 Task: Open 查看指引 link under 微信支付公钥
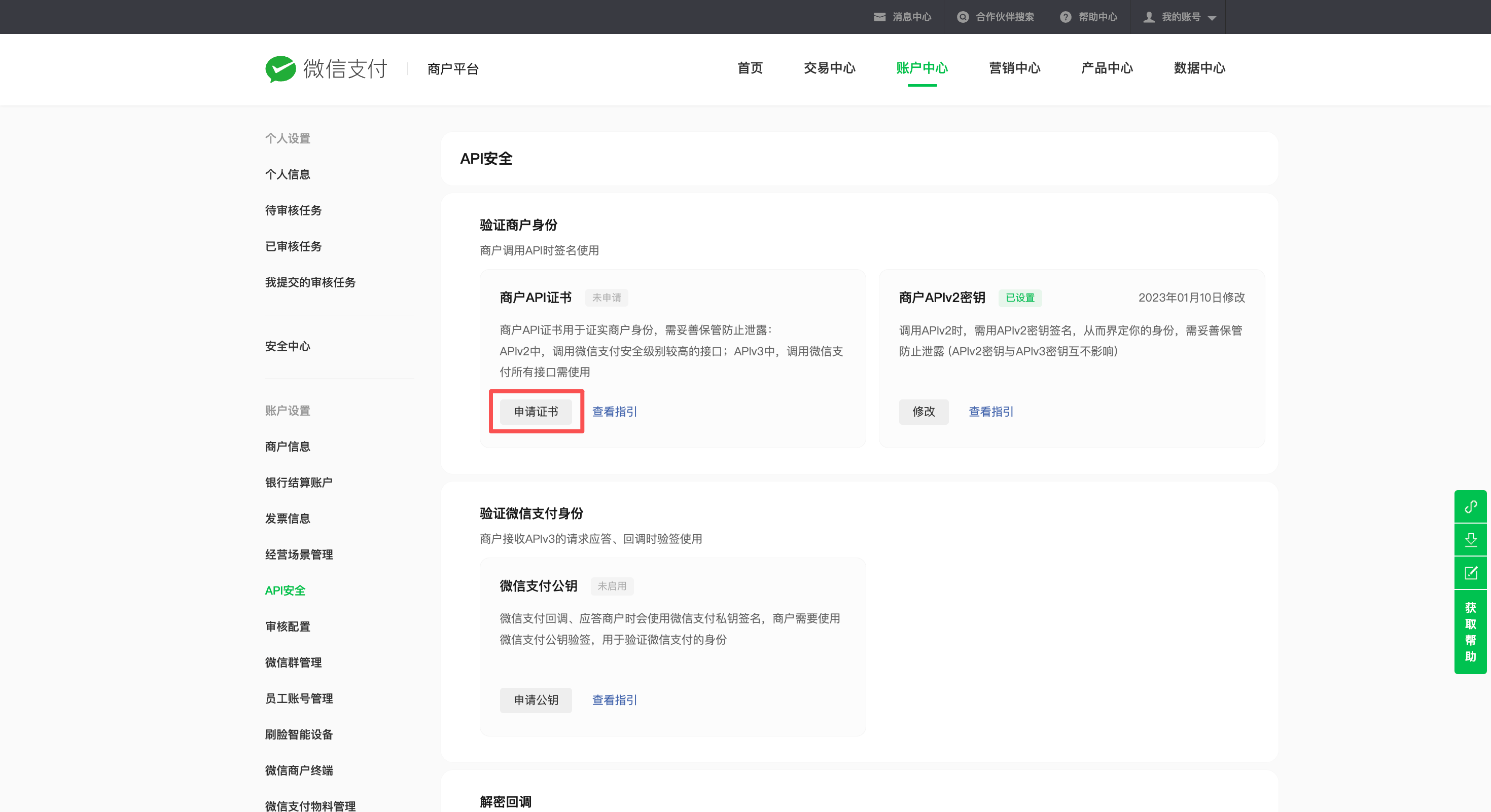click(x=614, y=700)
